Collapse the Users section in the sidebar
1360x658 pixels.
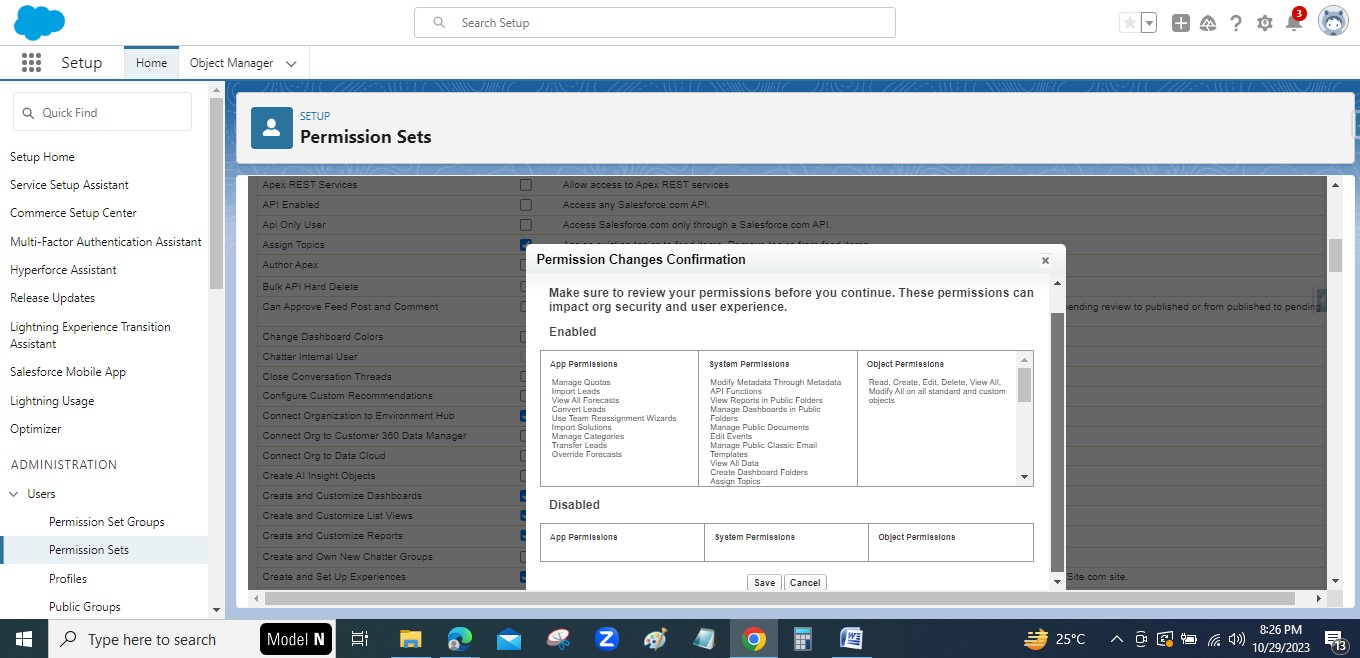coord(14,494)
